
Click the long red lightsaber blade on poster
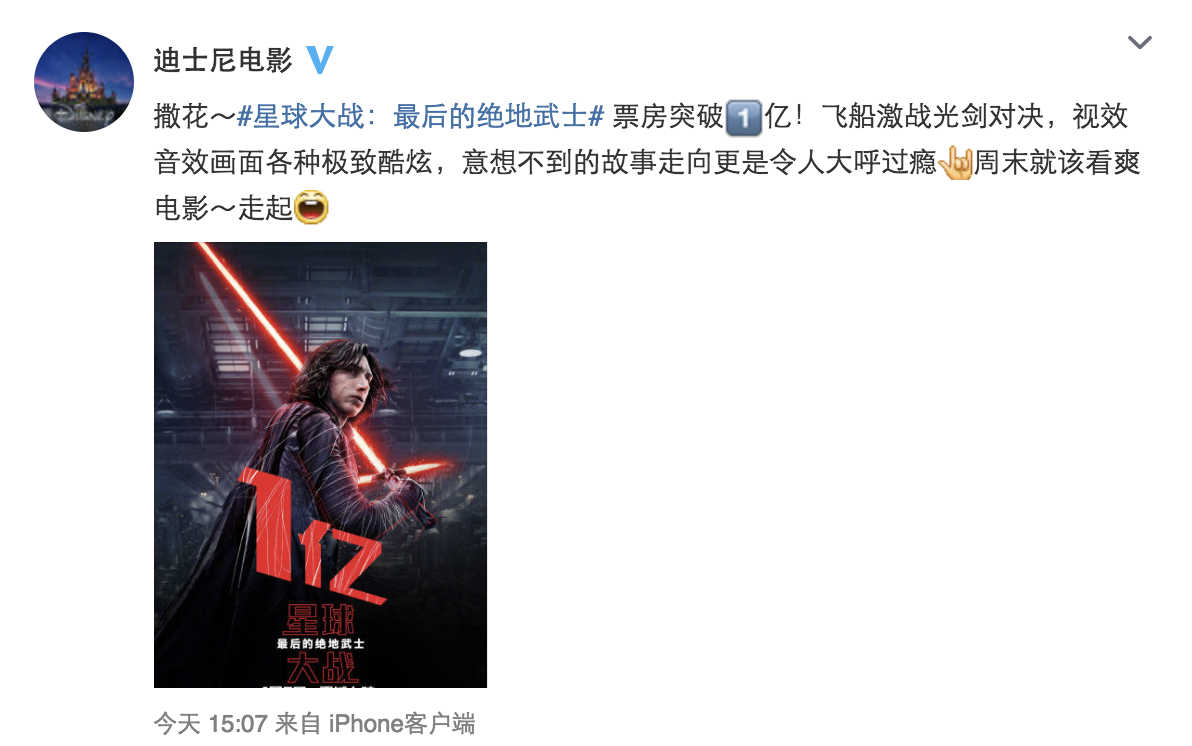(x=289, y=352)
